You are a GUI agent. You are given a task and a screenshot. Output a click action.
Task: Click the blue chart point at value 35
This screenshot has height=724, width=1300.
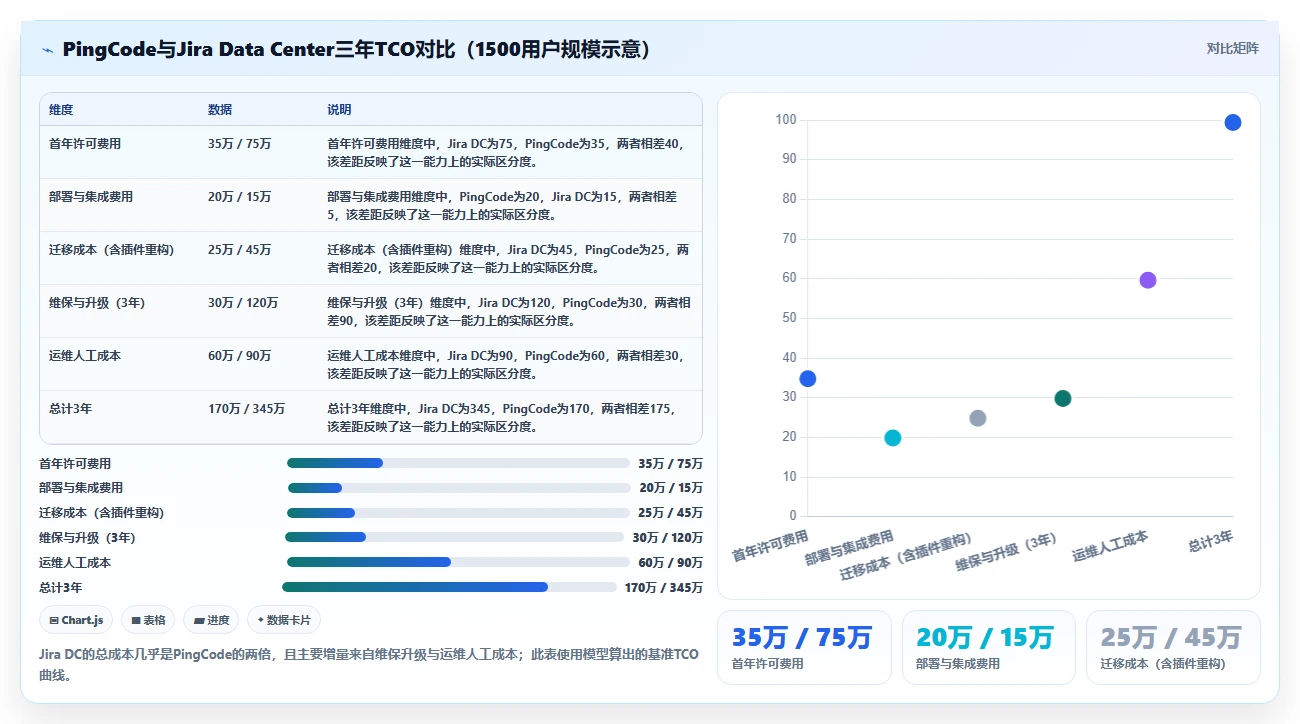tap(808, 379)
